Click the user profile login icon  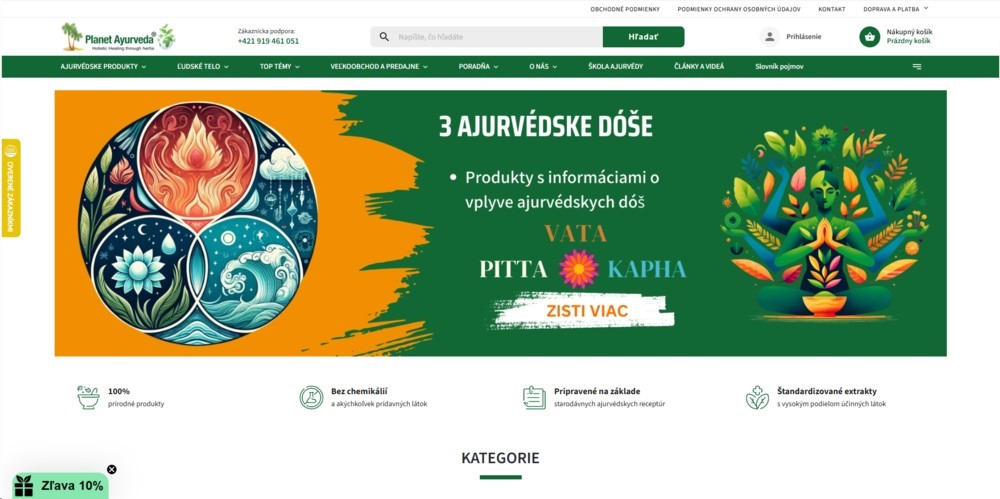770,37
